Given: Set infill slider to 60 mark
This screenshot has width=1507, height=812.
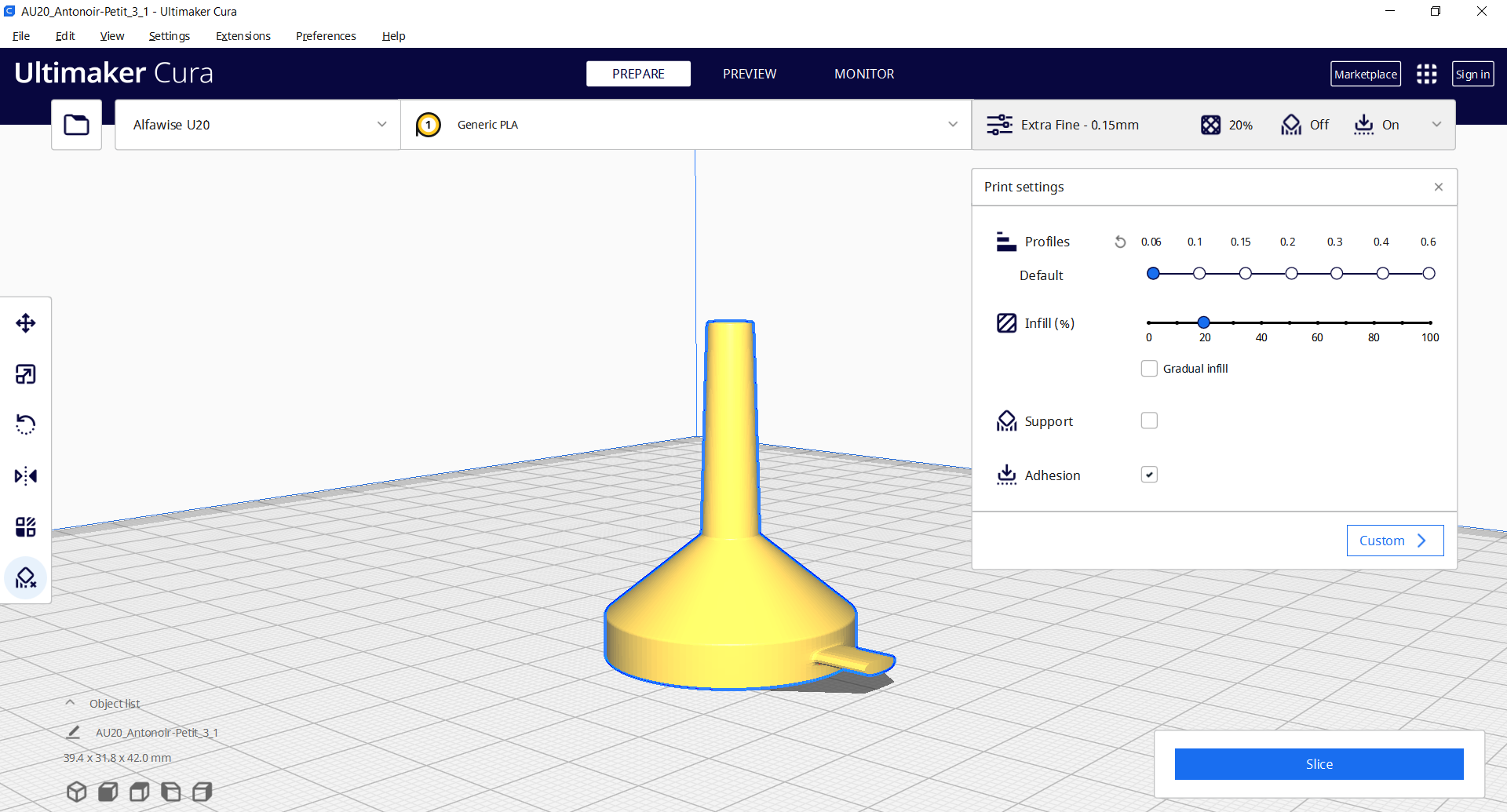Looking at the screenshot, I should [x=1317, y=322].
